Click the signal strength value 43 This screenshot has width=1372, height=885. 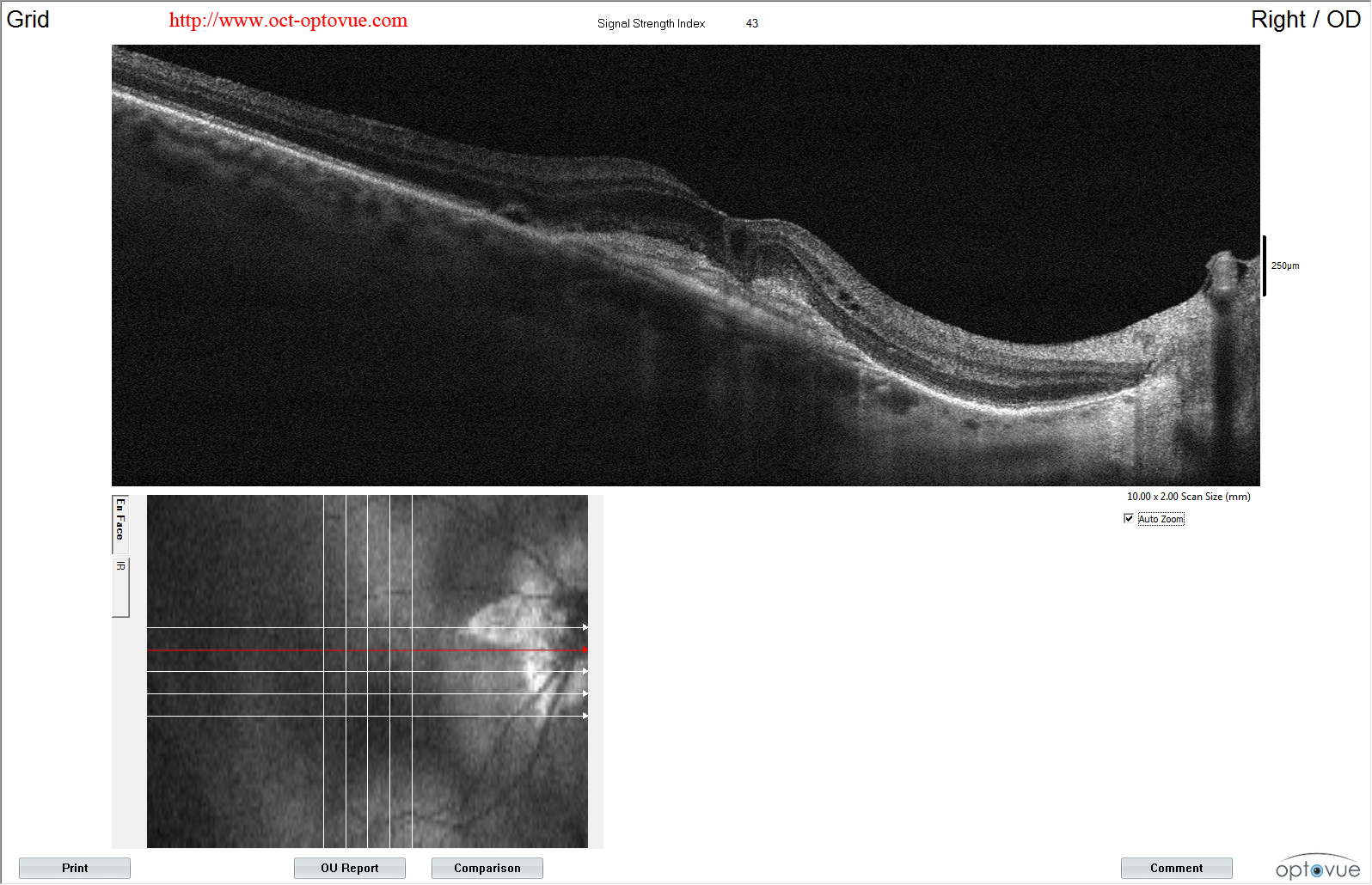coord(752,23)
